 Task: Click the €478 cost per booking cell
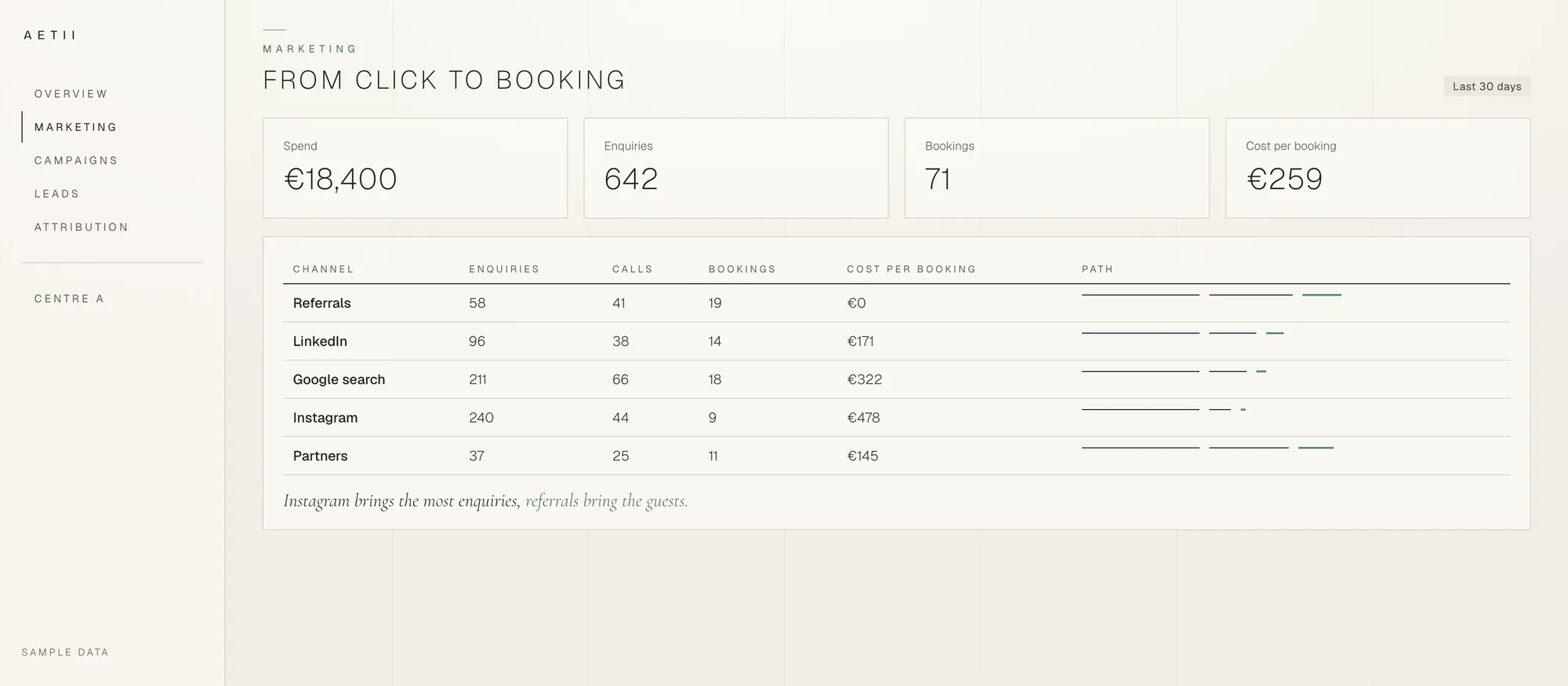pos(864,418)
